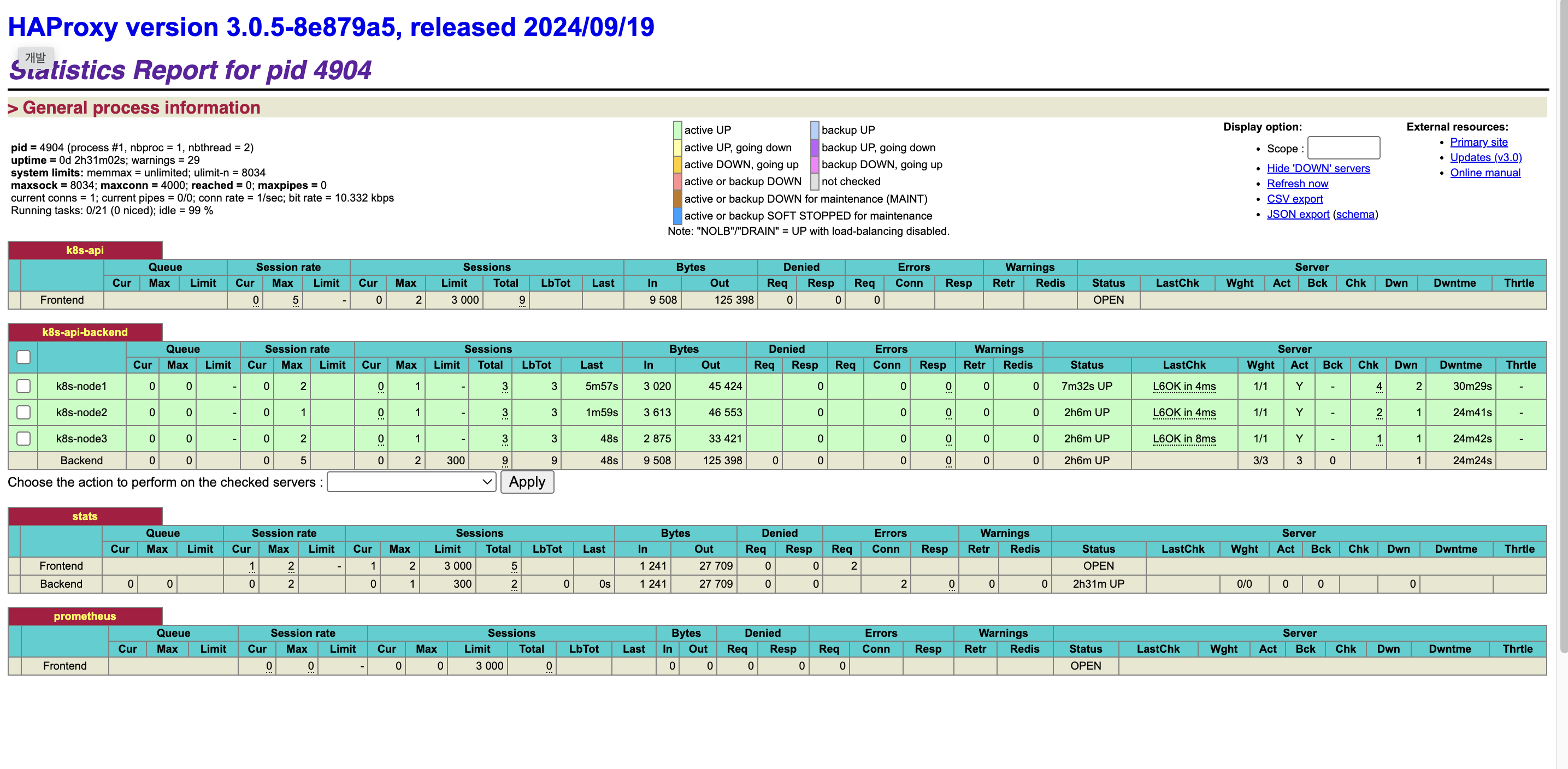Visit the Primary site link
This screenshot has height=769, width=1568.
point(1478,142)
